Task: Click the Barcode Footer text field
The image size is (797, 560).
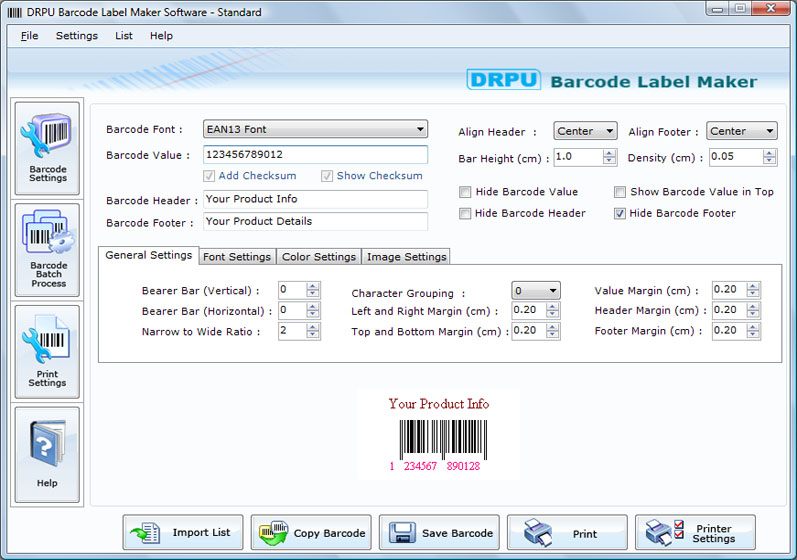Action: 315,221
